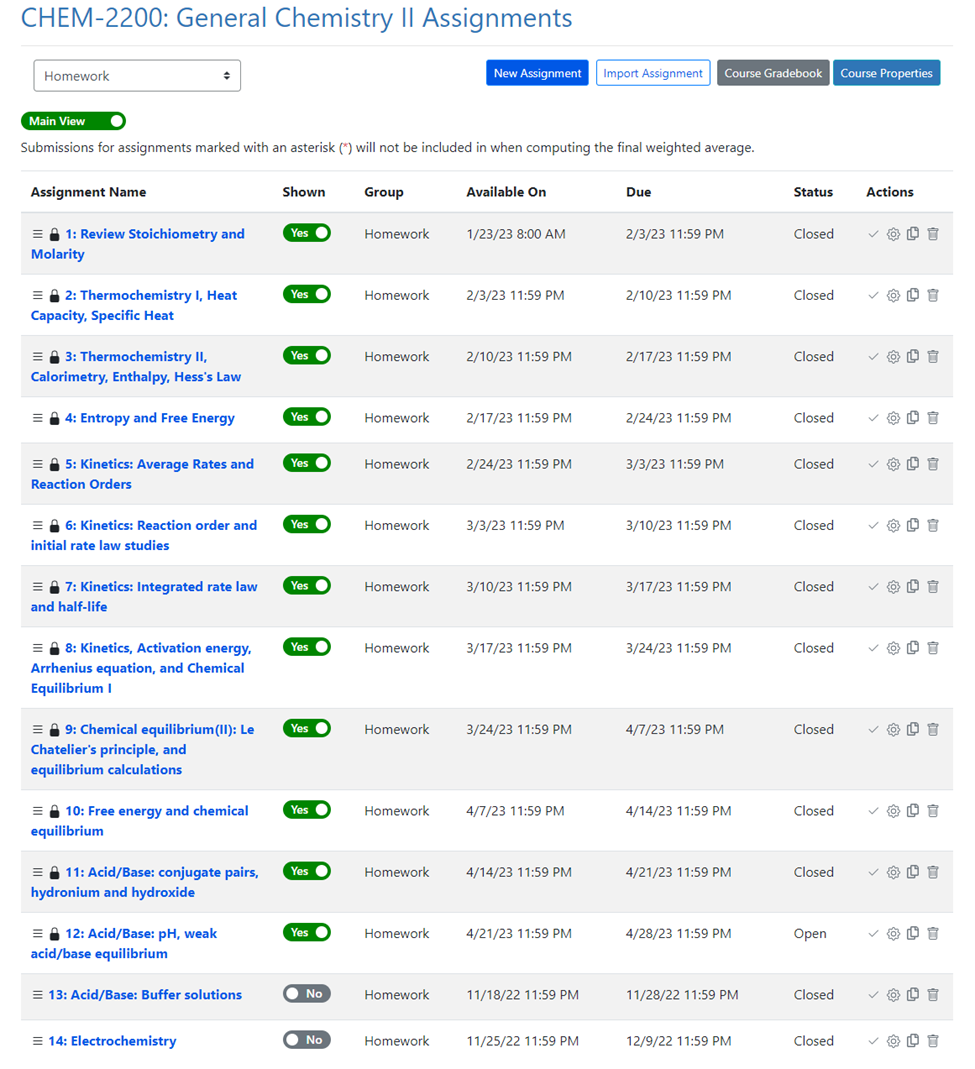Viewport: 975px width, 1069px height.
Task: Click the Import Assignment button
Action: (x=653, y=73)
